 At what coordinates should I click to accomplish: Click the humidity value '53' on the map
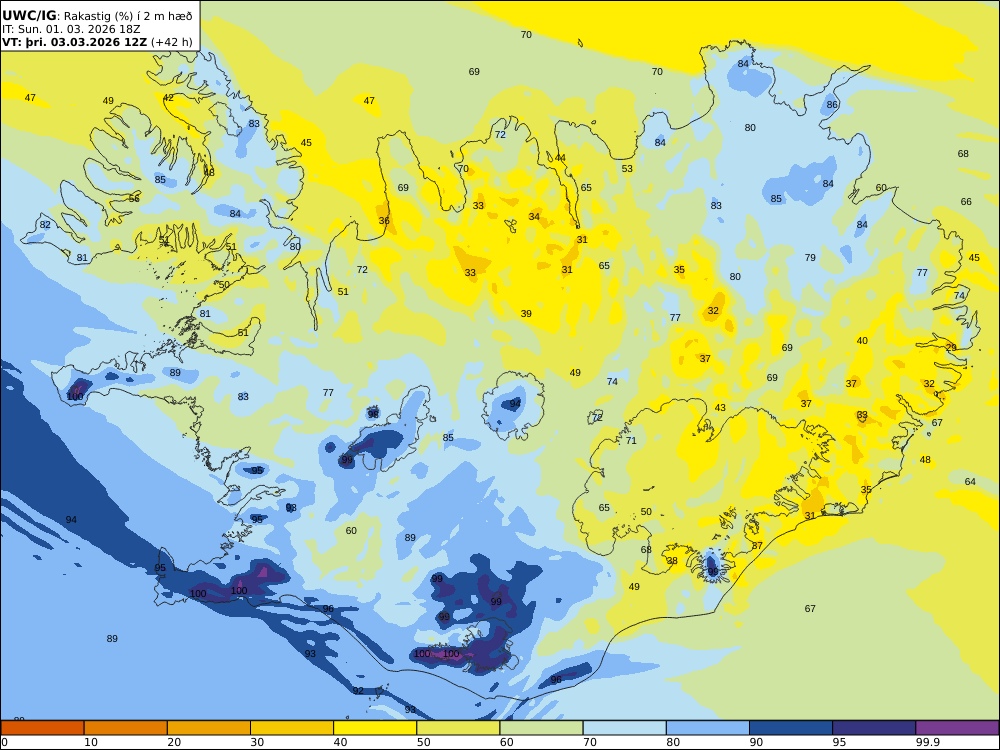627,168
